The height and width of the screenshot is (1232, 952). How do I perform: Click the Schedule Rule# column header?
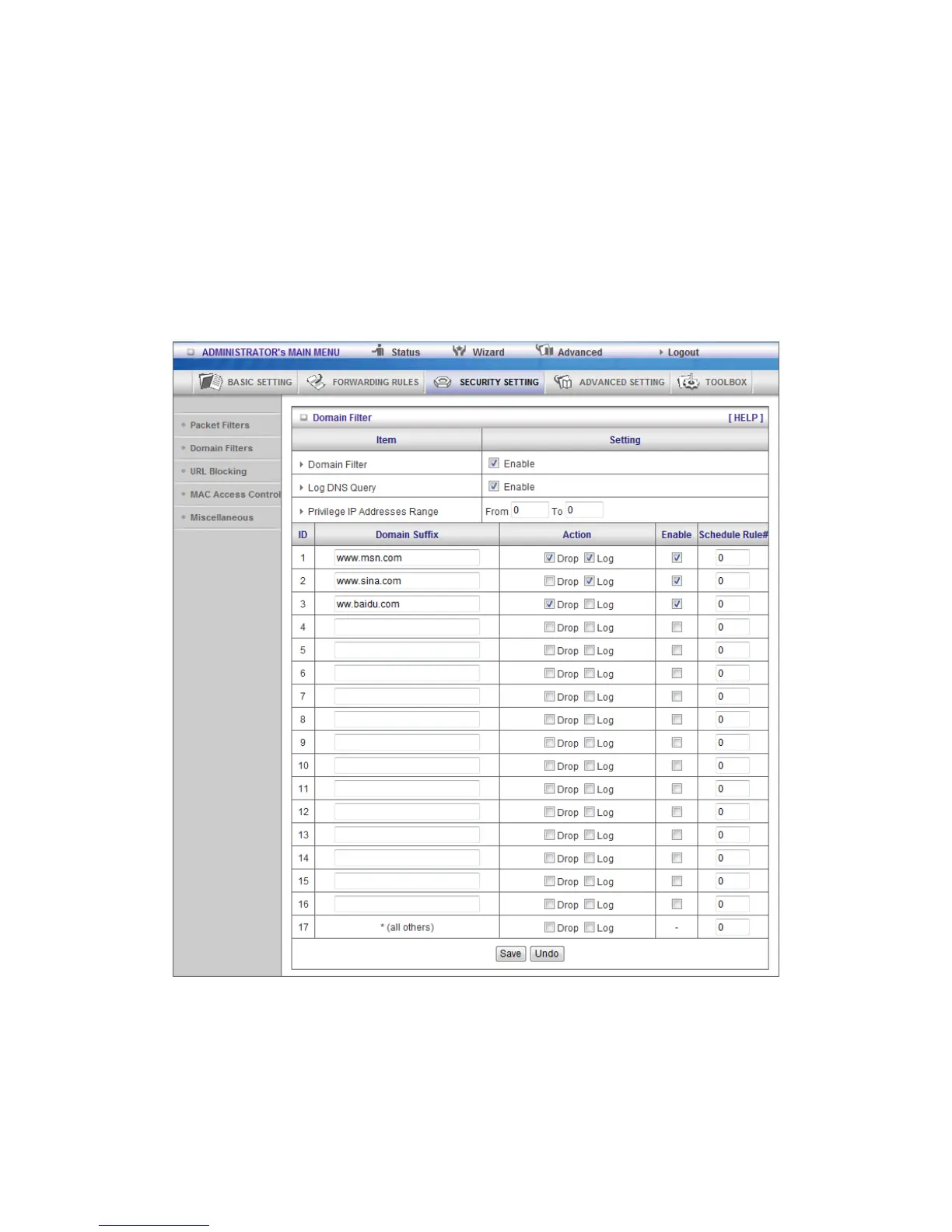tap(733, 535)
